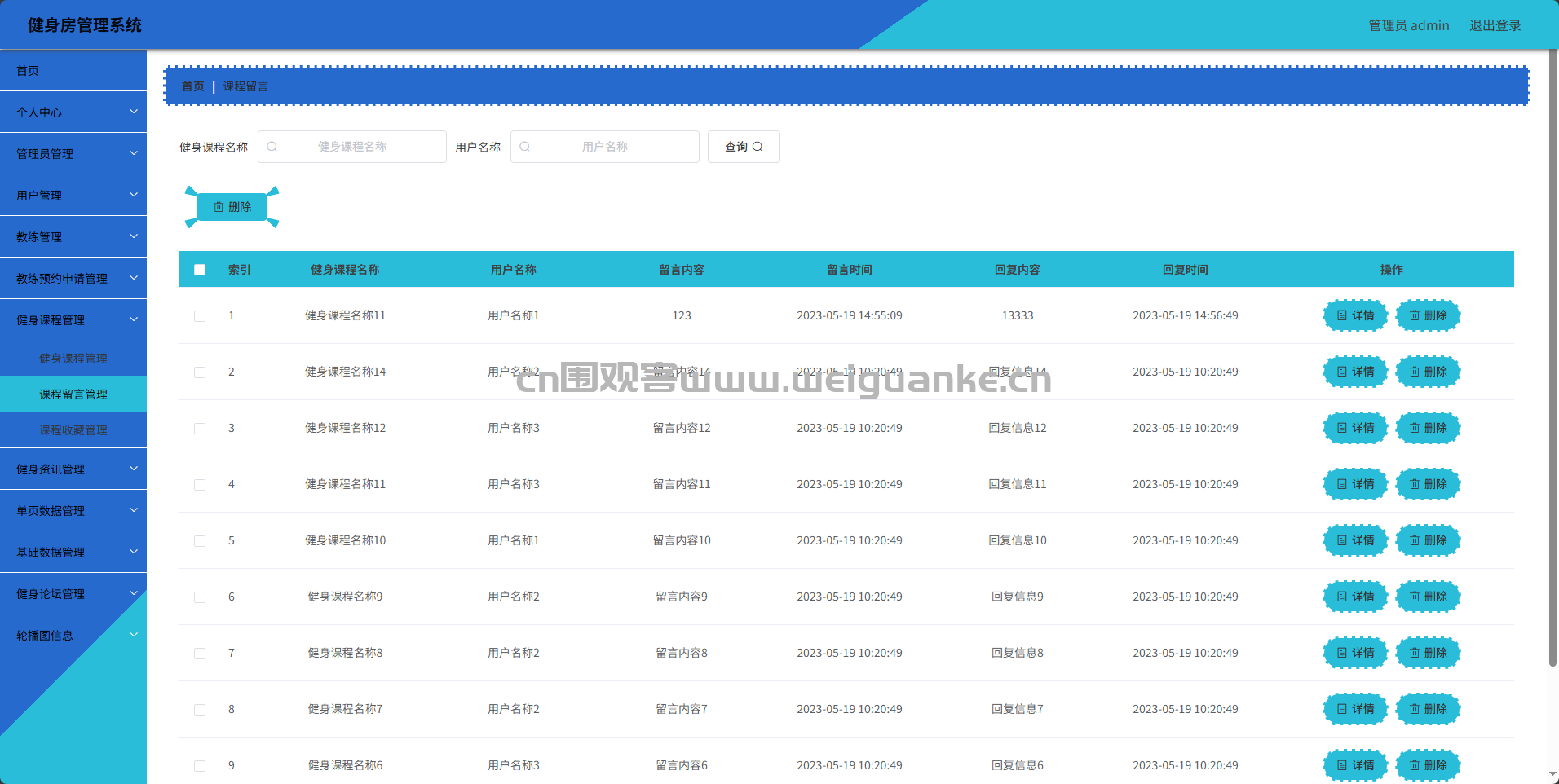1559x784 pixels.
Task: Delete row 8 健身课程名称7
Action: [x=1428, y=709]
